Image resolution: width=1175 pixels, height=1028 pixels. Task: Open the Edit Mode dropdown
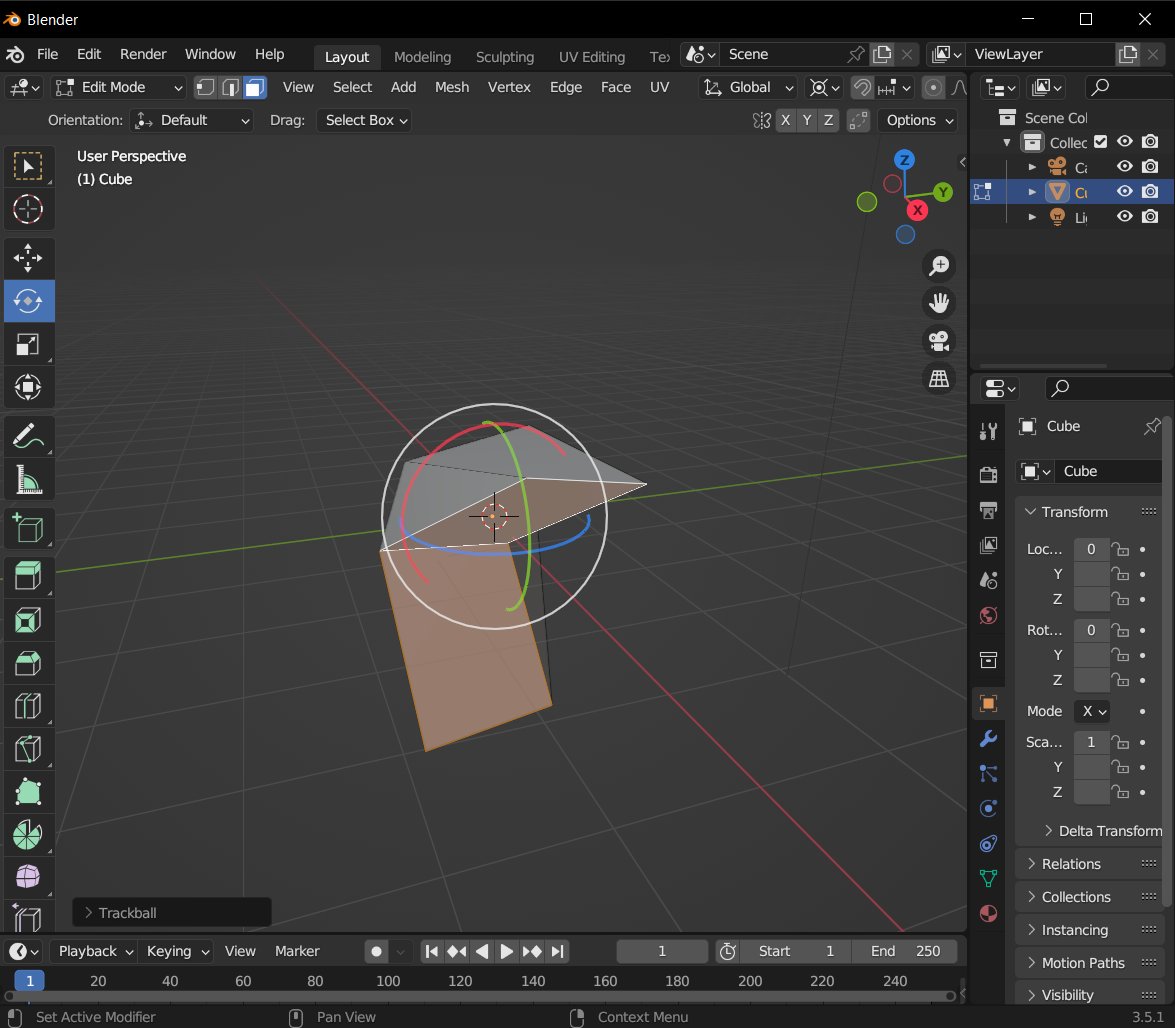point(118,88)
